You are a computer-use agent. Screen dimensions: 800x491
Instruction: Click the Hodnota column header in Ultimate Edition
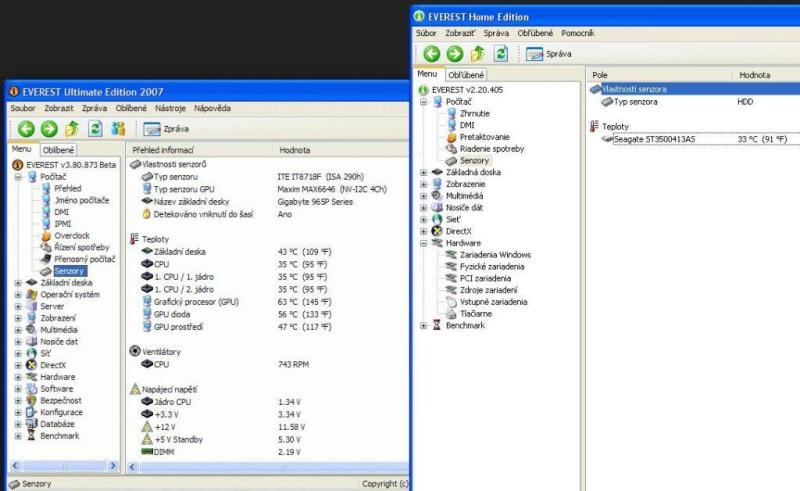294,149
